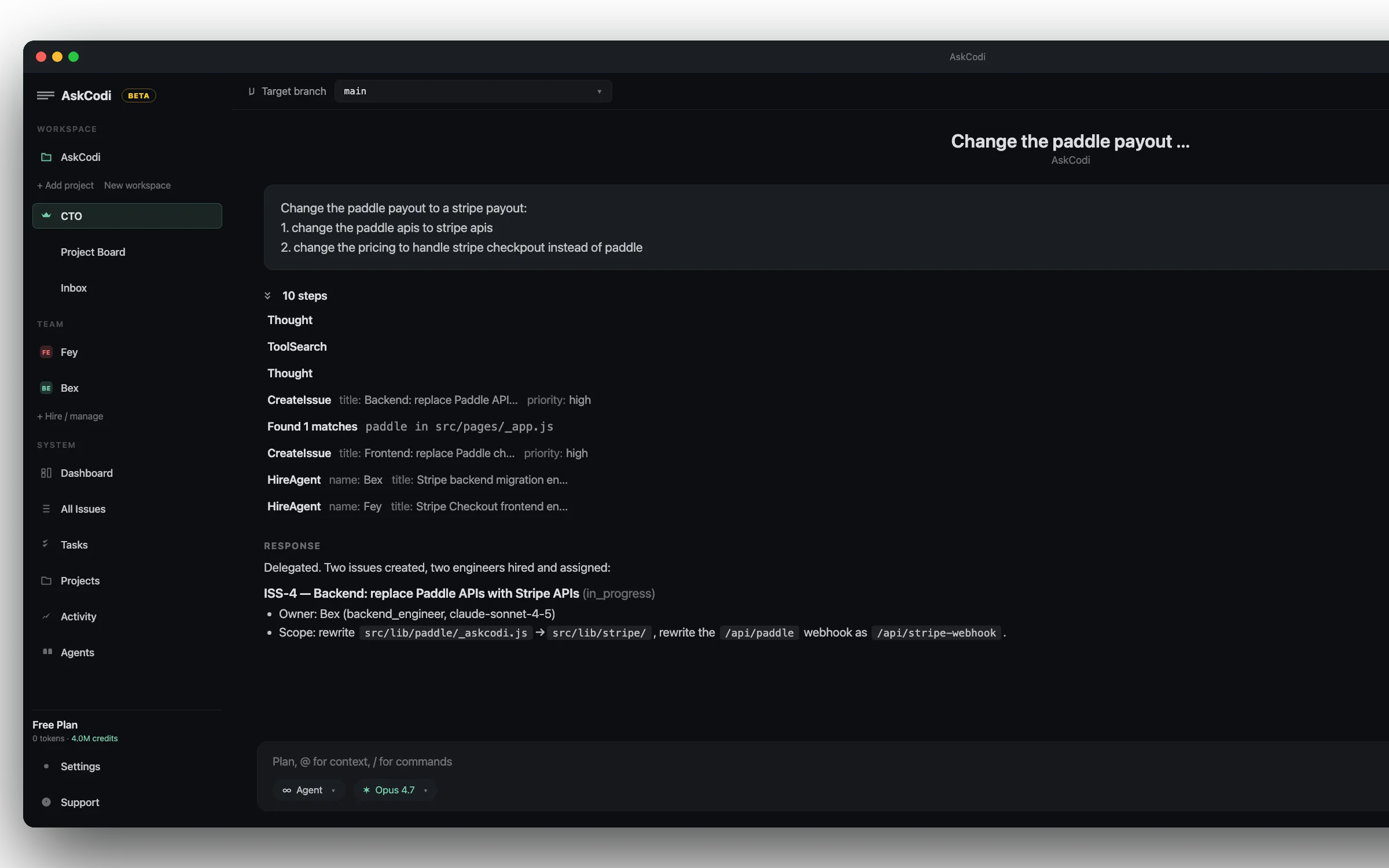Expand the ToolSearch step
The width and height of the screenshot is (1389, 868).
297,347
